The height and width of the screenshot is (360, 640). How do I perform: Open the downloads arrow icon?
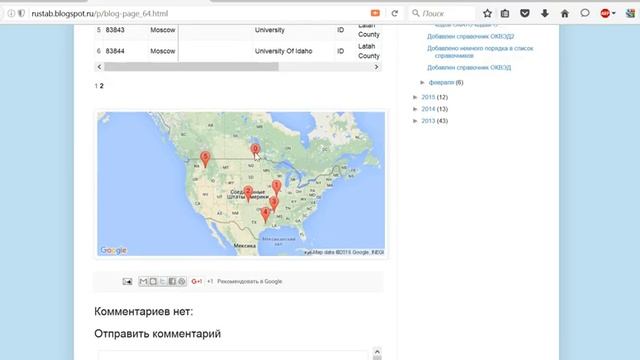pyautogui.click(x=545, y=13)
